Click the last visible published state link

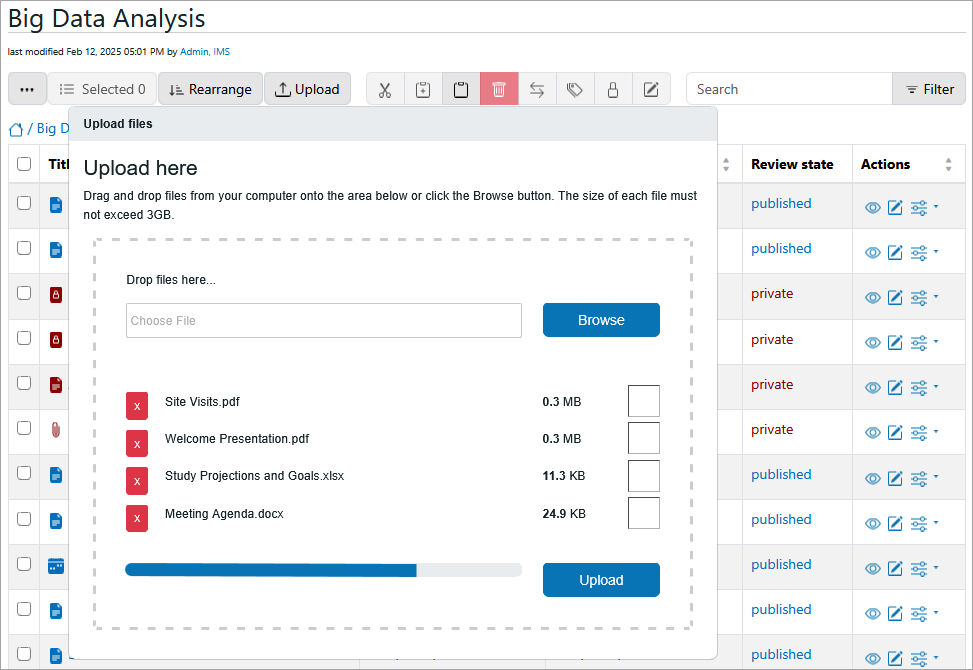tap(781, 654)
